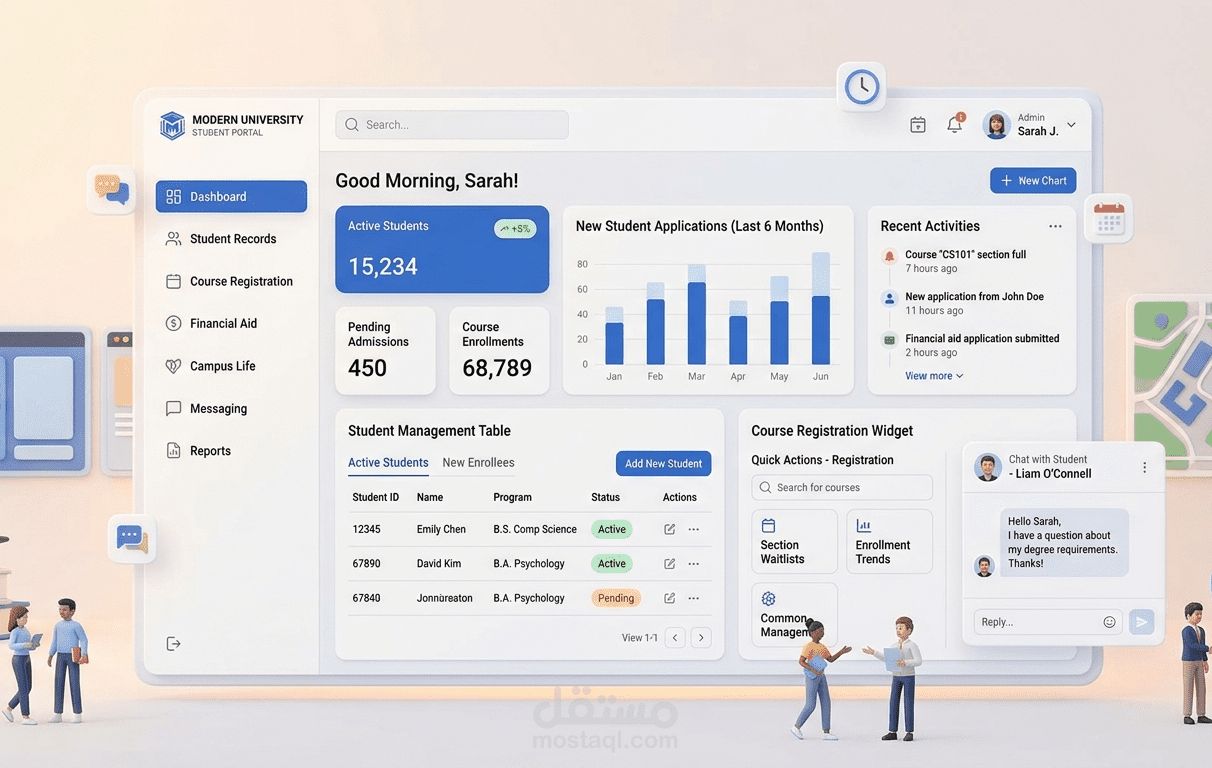
Task: Open Reports from the sidebar
Action: pyautogui.click(x=231, y=451)
